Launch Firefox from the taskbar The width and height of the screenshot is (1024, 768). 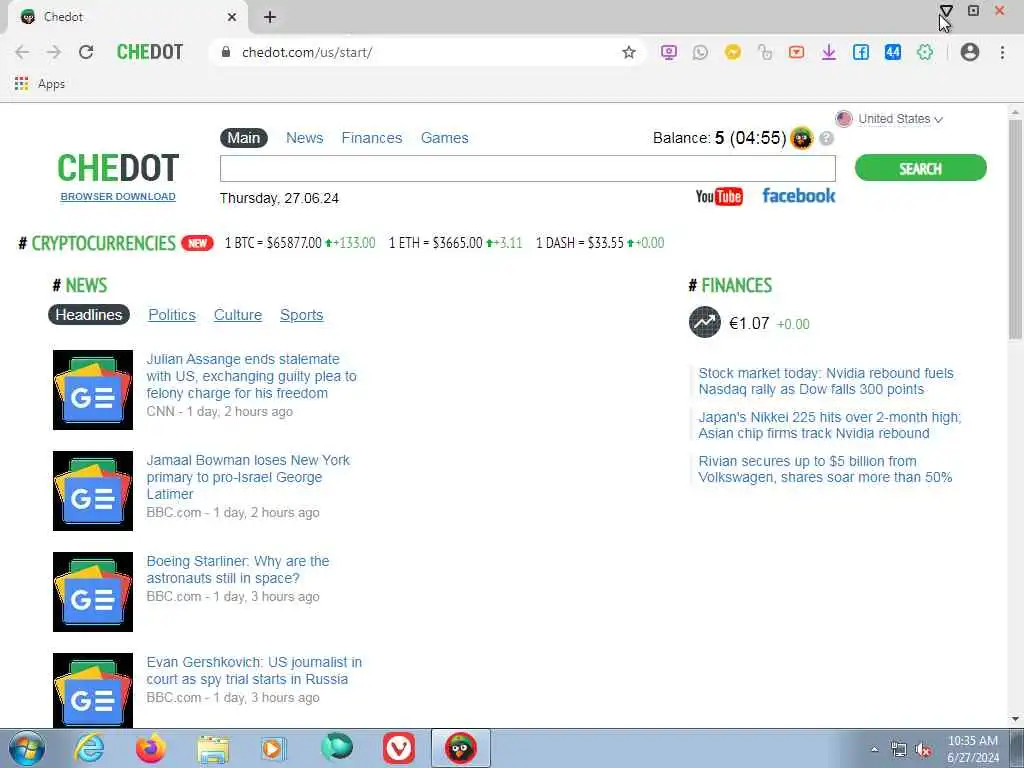[151, 748]
